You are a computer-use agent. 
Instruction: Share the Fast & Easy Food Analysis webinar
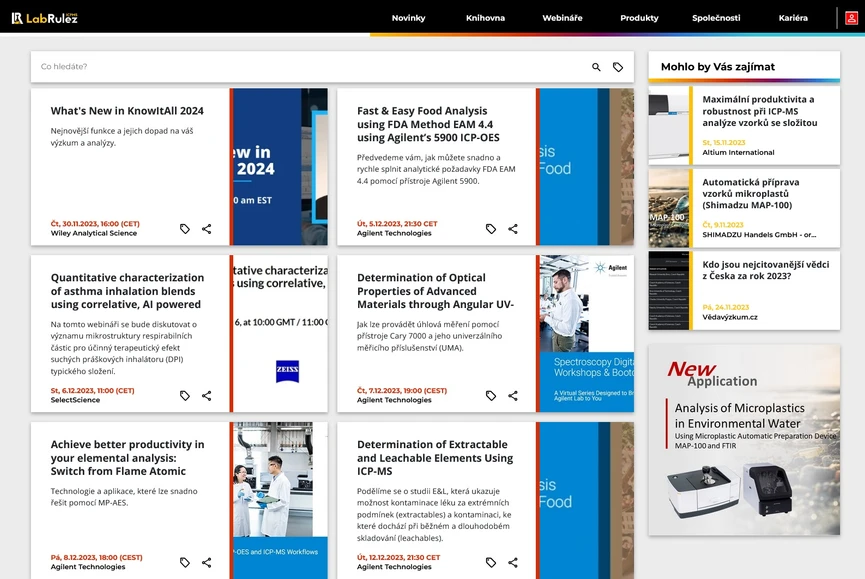coord(513,229)
